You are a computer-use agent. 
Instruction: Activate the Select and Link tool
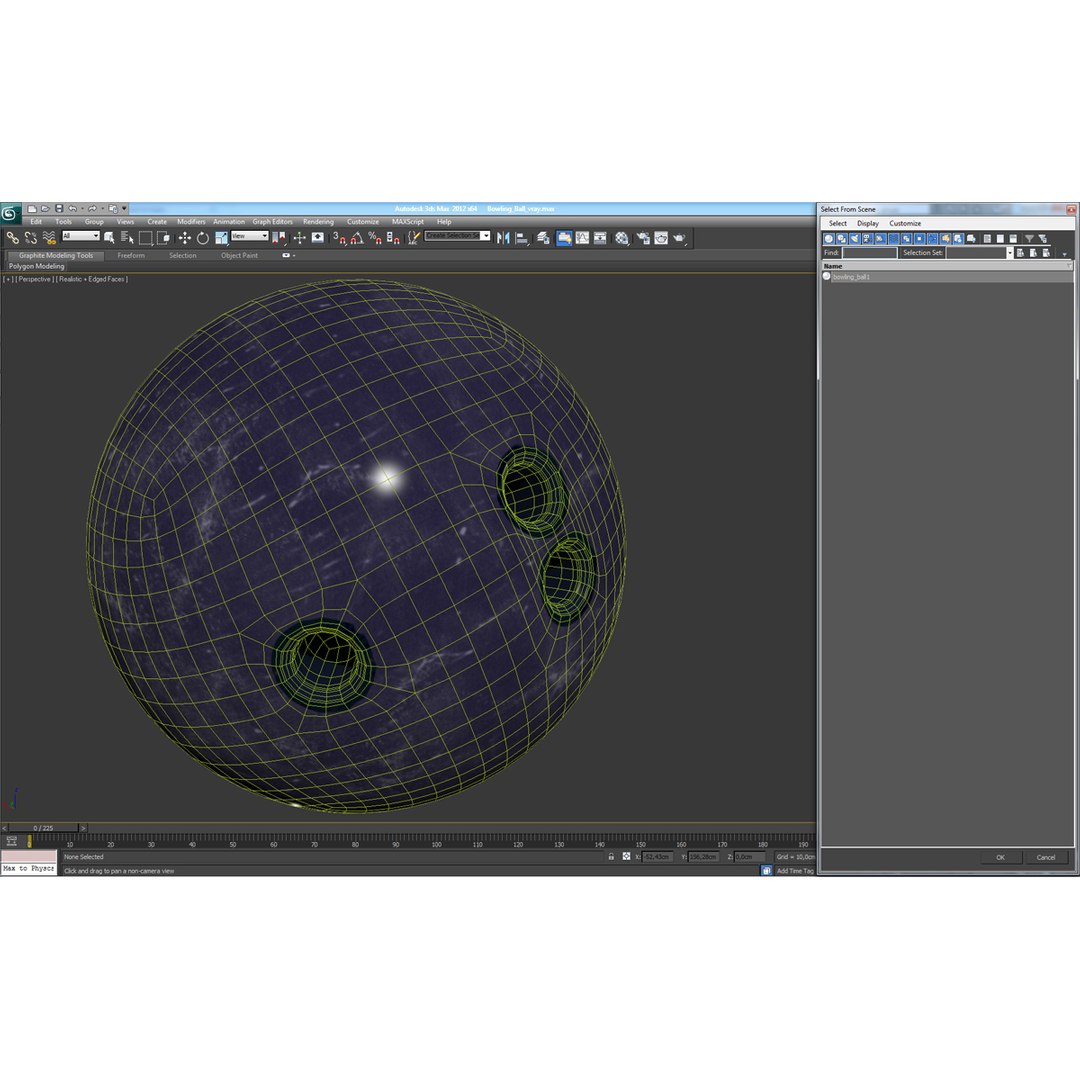[12, 238]
